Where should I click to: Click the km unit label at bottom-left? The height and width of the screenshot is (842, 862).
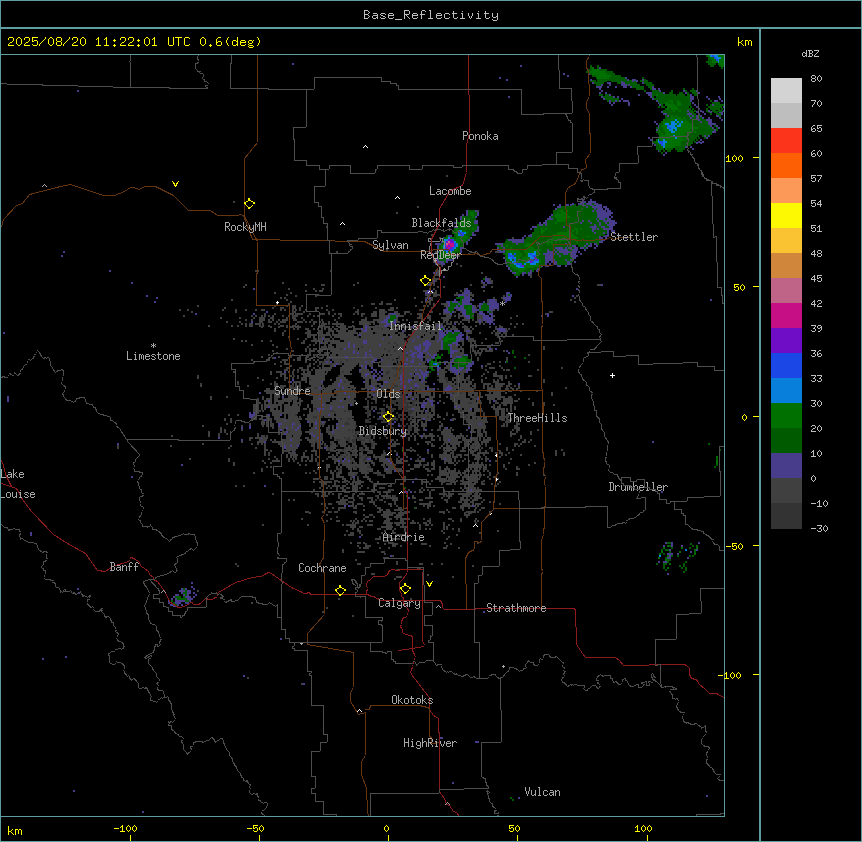tap(15, 830)
